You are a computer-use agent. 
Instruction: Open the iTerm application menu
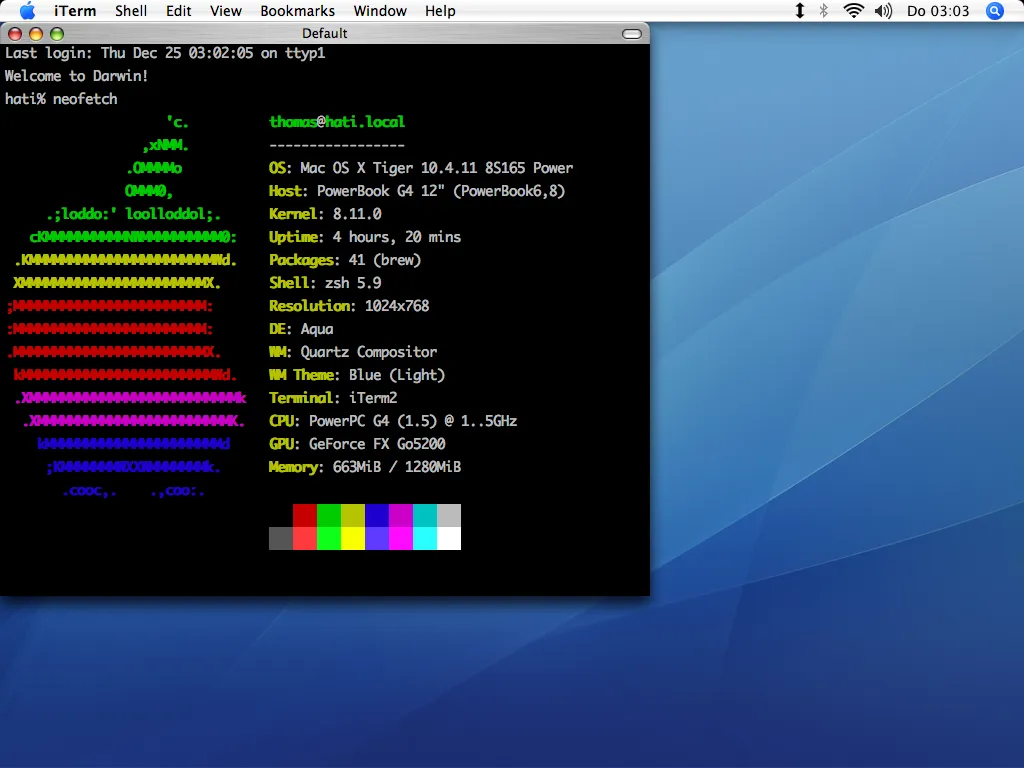(75, 11)
